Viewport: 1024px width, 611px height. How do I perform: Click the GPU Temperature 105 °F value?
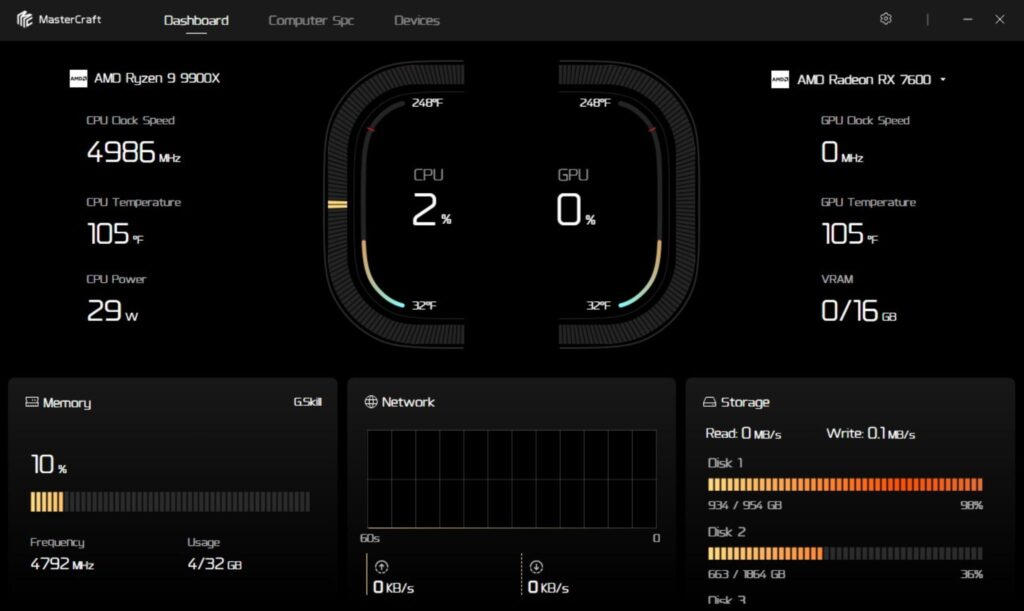click(850, 234)
